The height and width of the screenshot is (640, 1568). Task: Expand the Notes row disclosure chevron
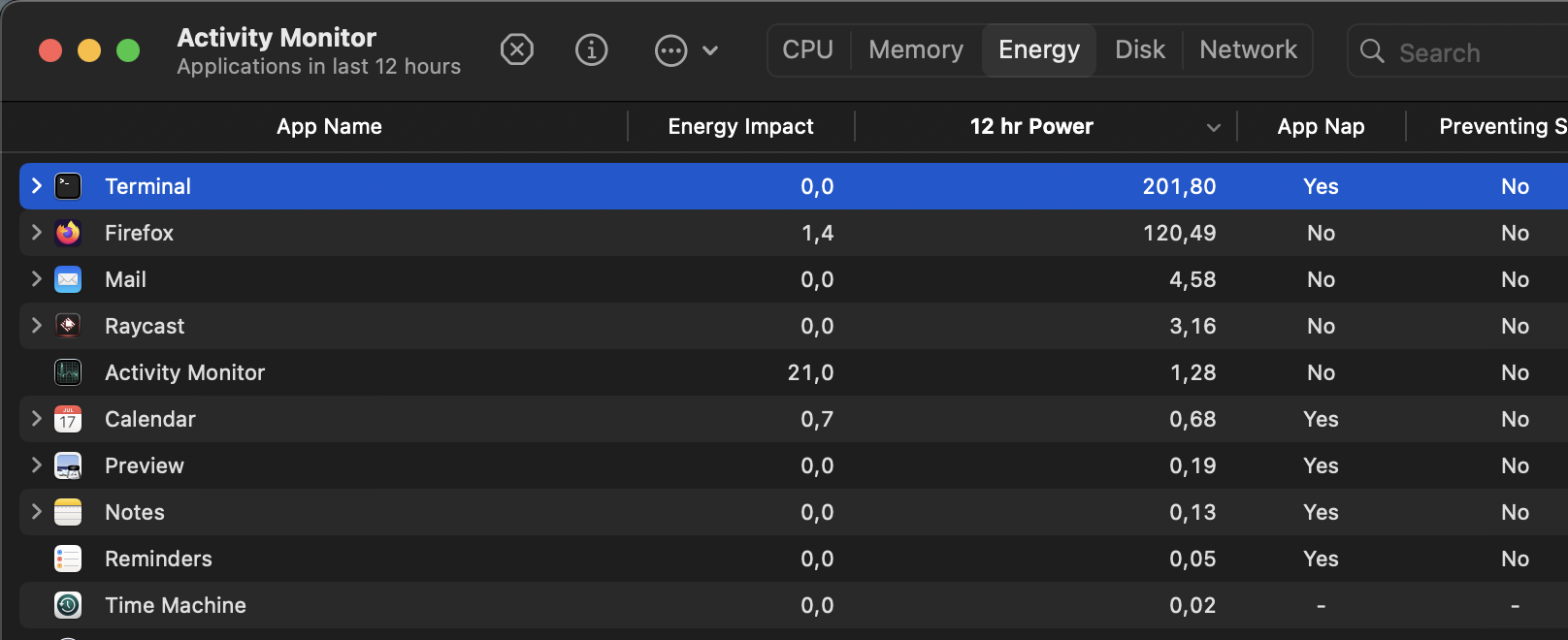37,511
